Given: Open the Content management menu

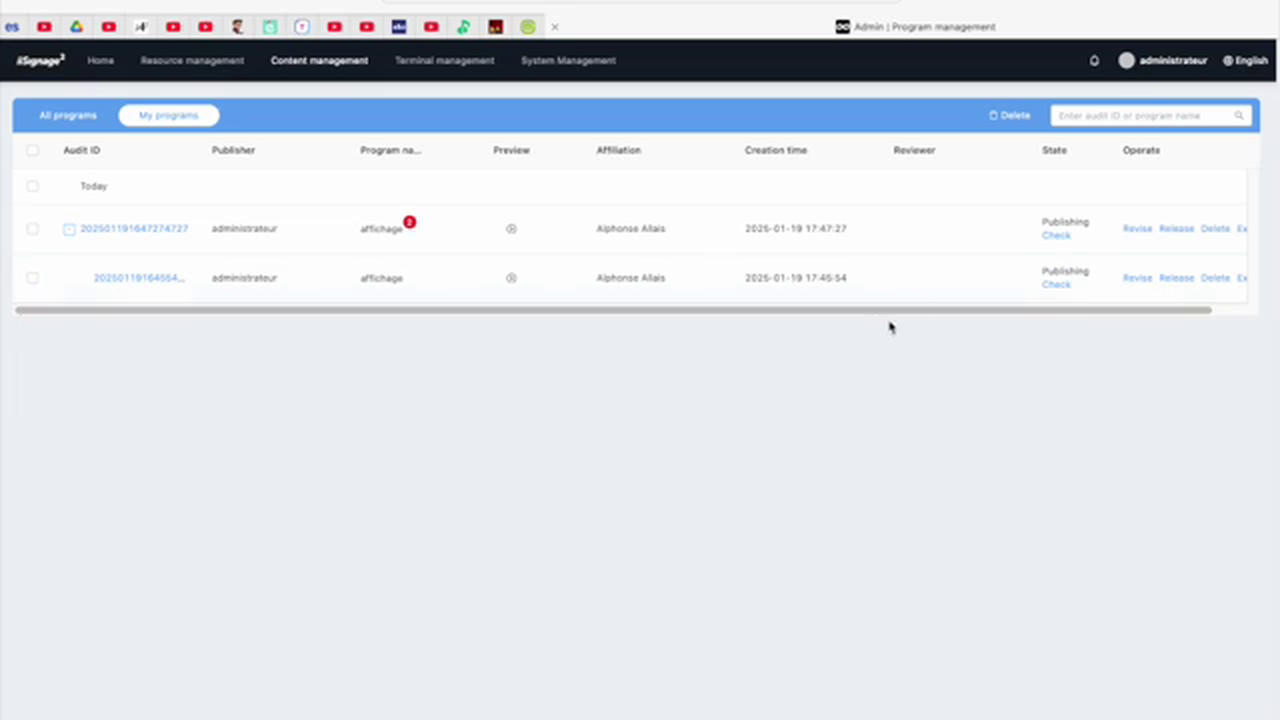Looking at the screenshot, I should [319, 61].
